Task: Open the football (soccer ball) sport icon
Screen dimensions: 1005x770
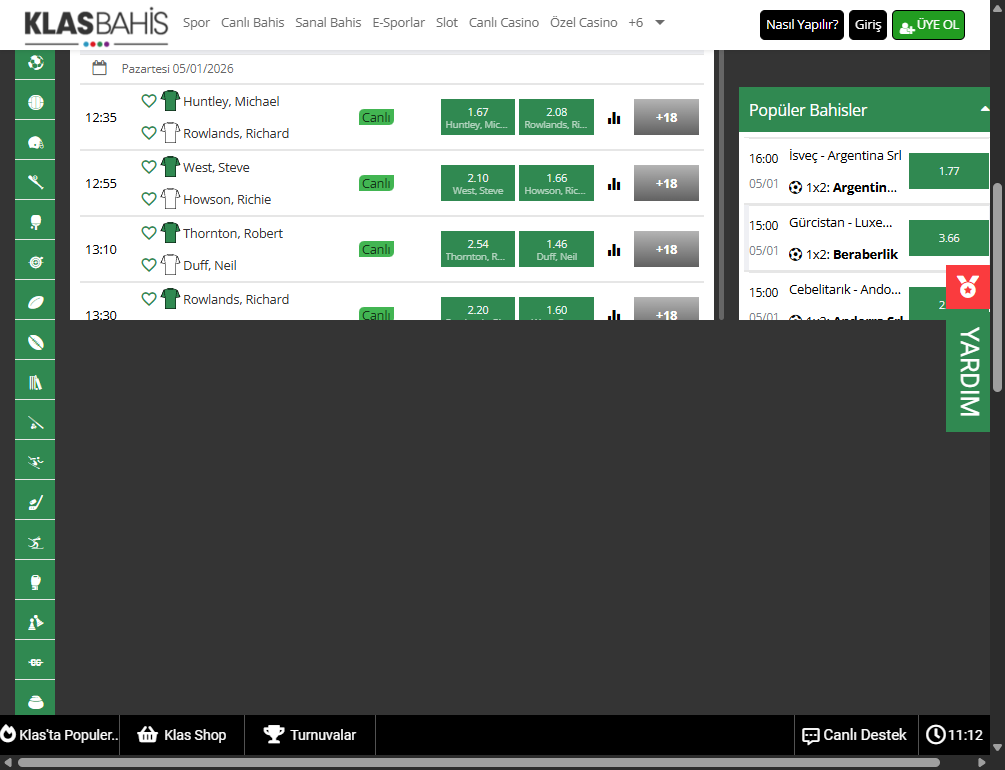Action: tap(35, 62)
